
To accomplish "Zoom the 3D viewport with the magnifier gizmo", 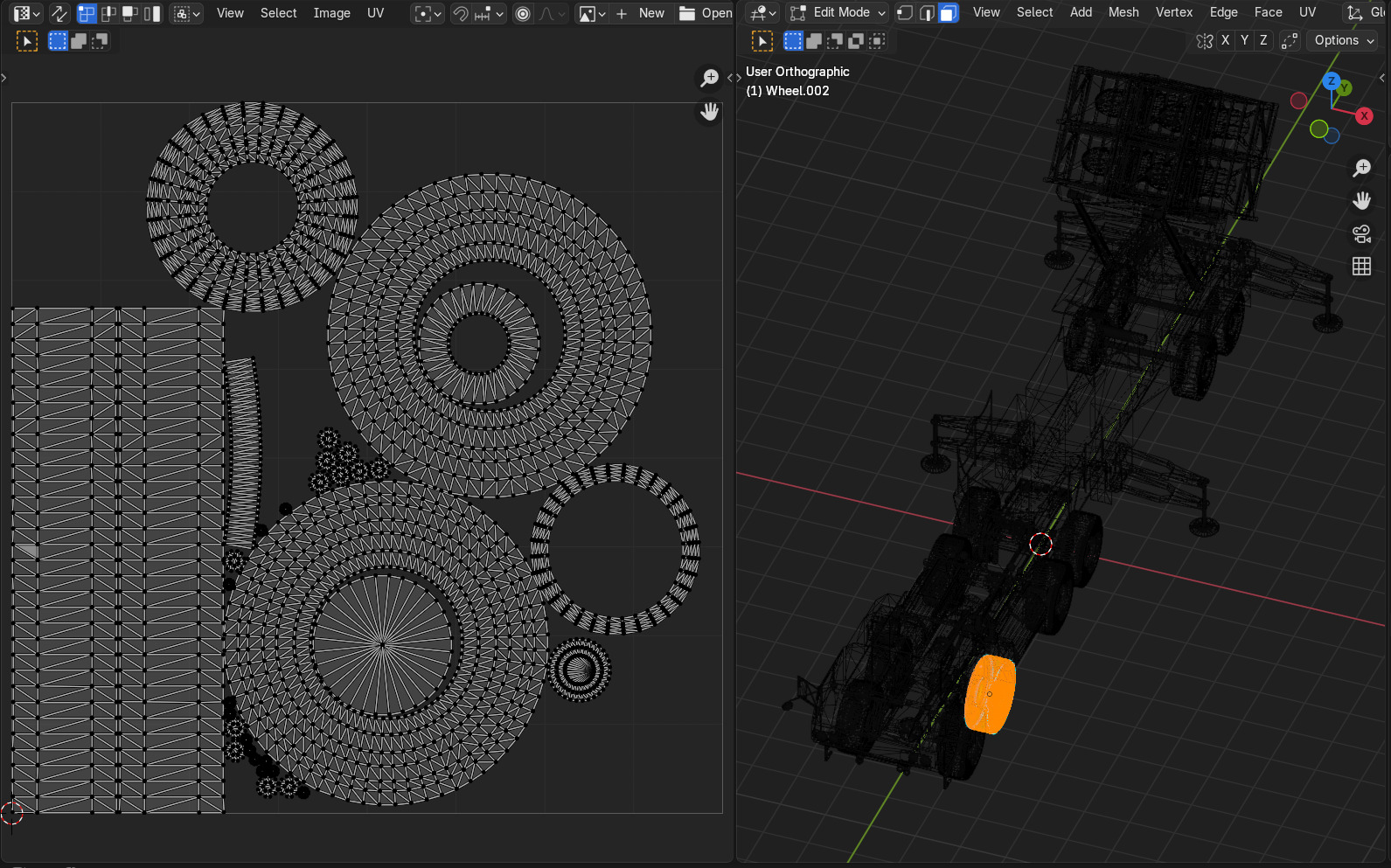I will click(x=1362, y=168).
